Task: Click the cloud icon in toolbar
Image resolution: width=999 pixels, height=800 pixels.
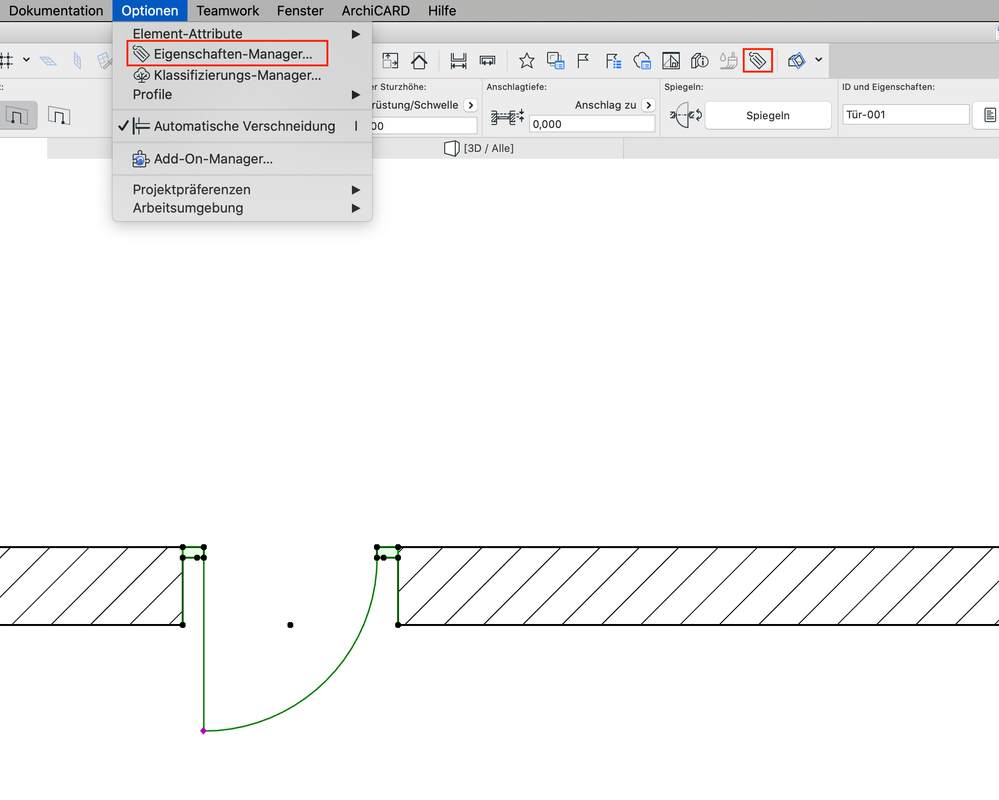Action: coord(643,61)
